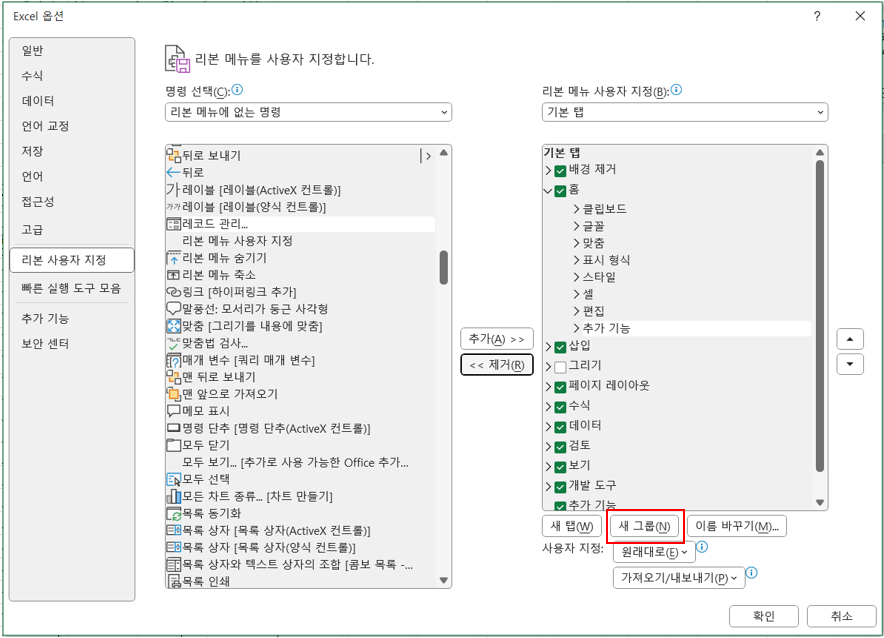This screenshot has height=638, width=884.
Task: Confirm with the 확인 button
Action: pyautogui.click(x=763, y=617)
